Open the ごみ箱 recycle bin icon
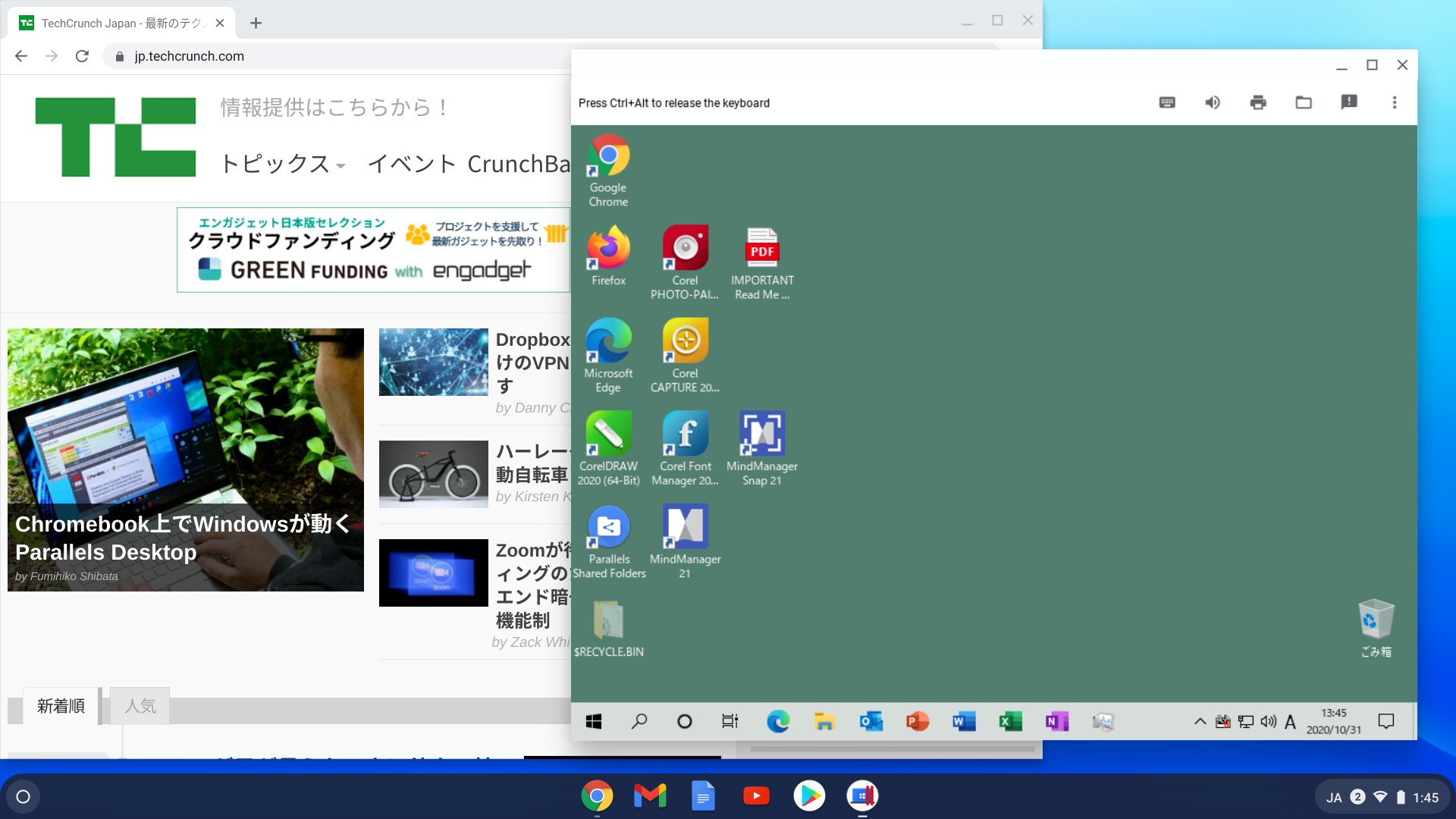Screen dimensions: 1456x819 click(x=1376, y=628)
